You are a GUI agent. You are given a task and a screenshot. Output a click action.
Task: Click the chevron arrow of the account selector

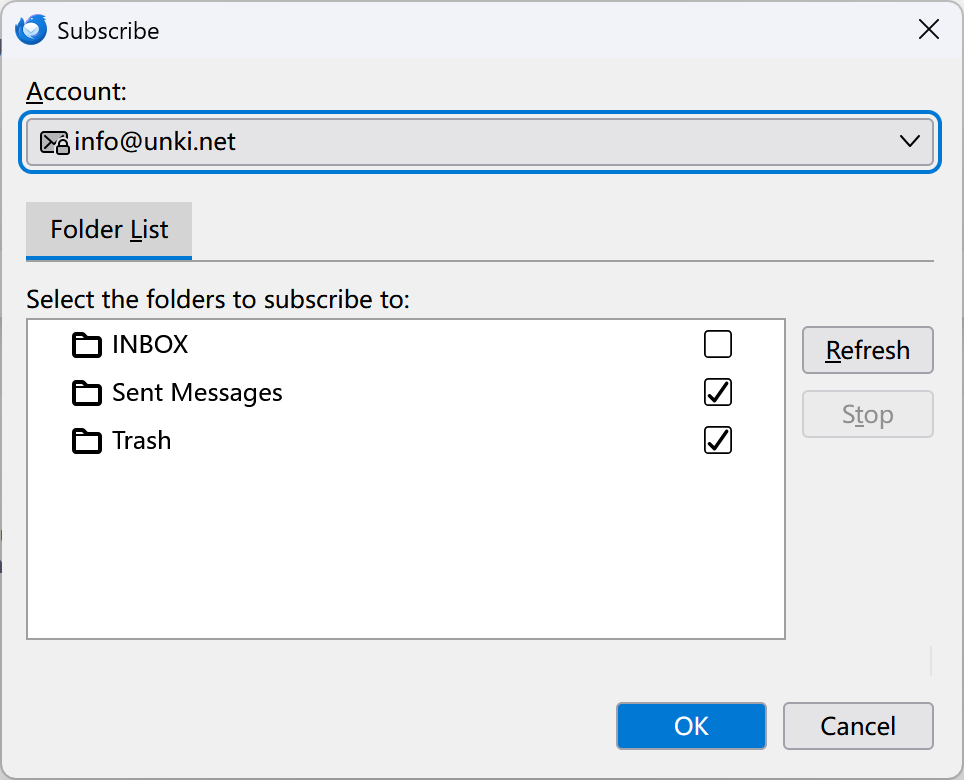(909, 142)
